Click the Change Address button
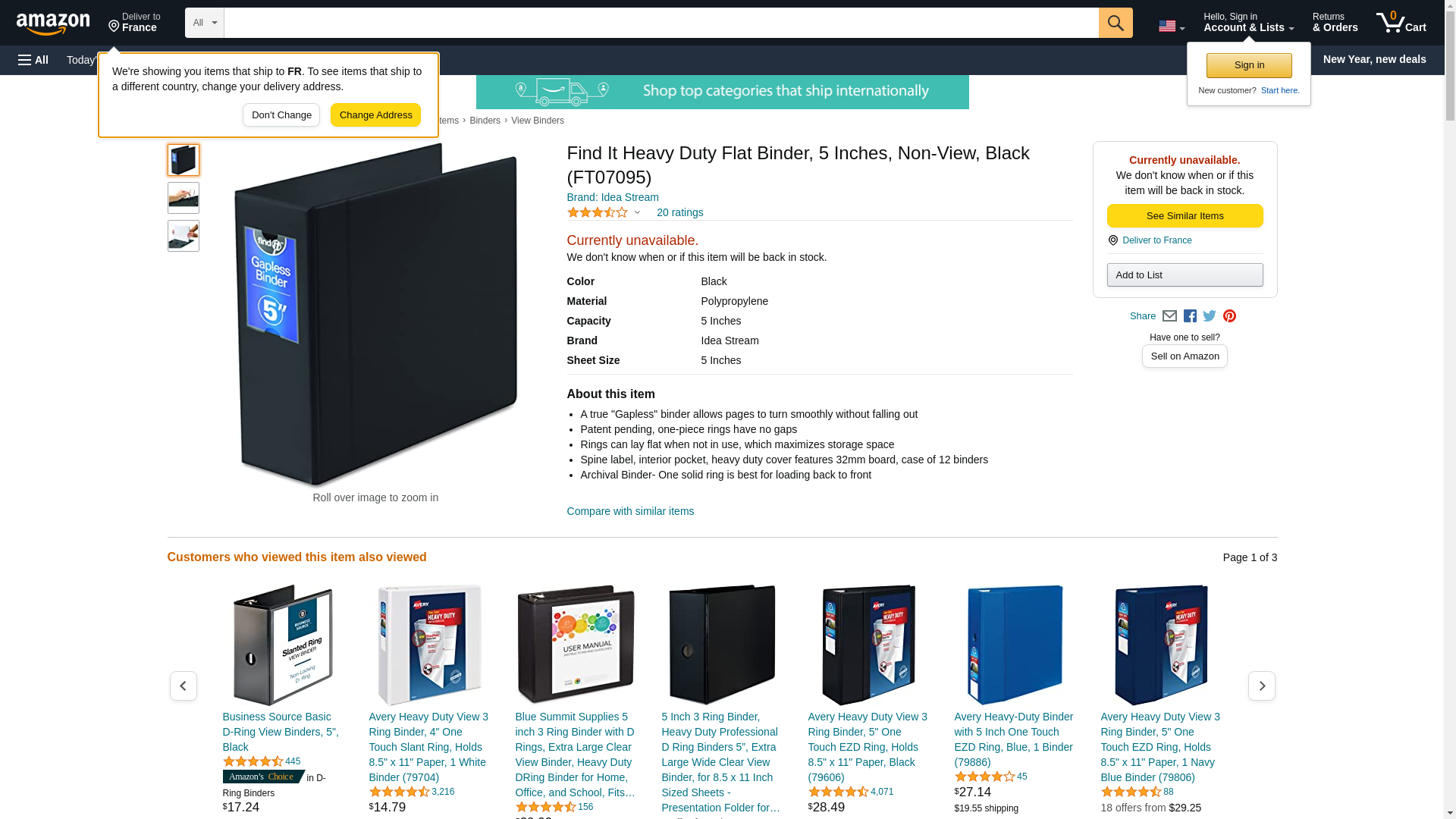This screenshot has width=1456, height=819. [x=375, y=115]
